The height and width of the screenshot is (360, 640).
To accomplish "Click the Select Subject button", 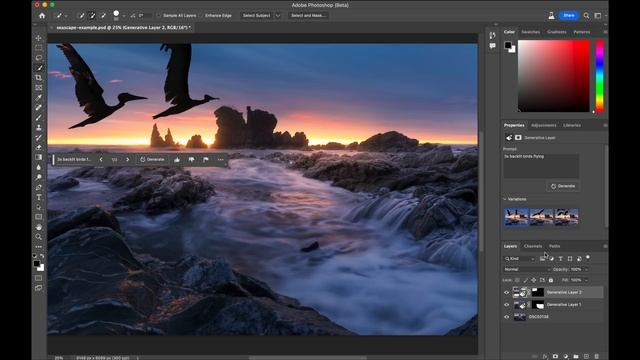I will tap(257, 16).
